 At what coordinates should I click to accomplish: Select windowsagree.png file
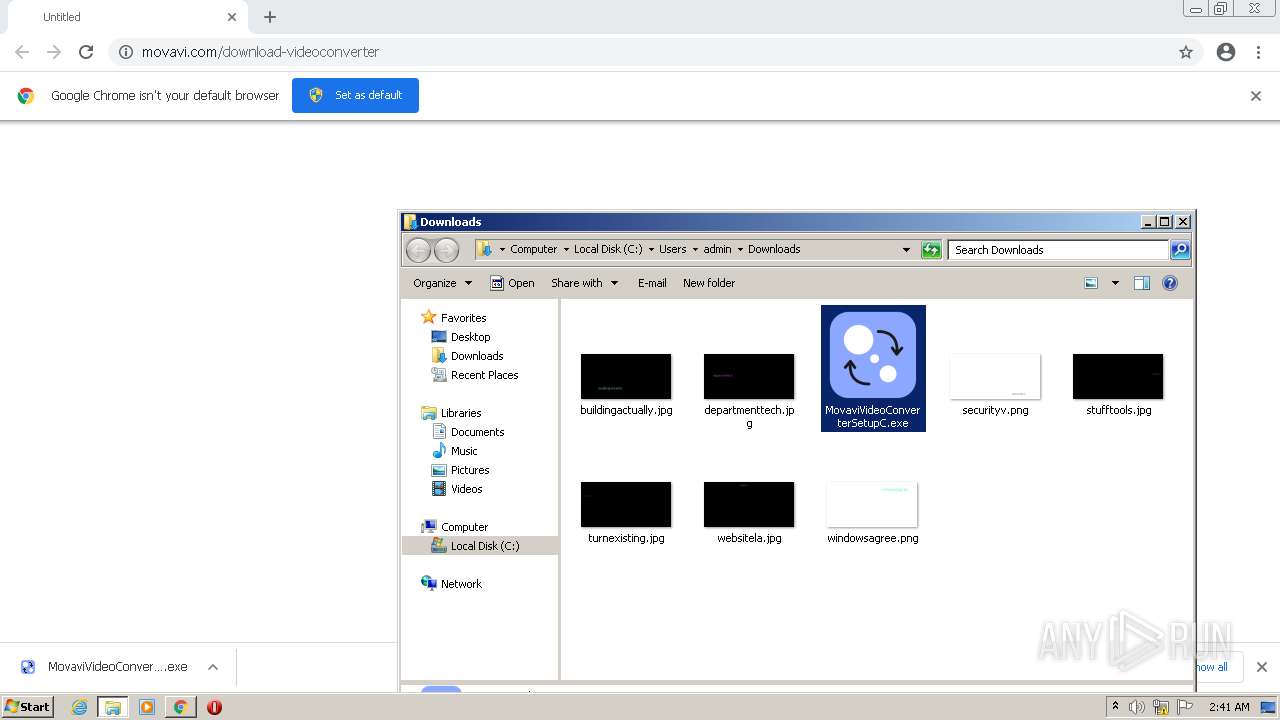coord(872,512)
